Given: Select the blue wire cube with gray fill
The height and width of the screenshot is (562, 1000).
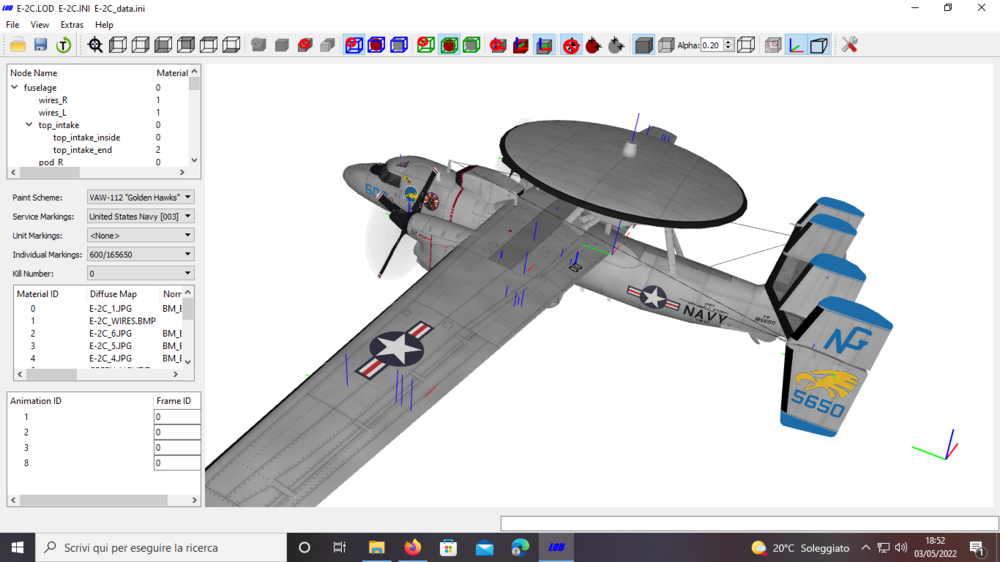Looking at the screenshot, I should (x=399, y=45).
